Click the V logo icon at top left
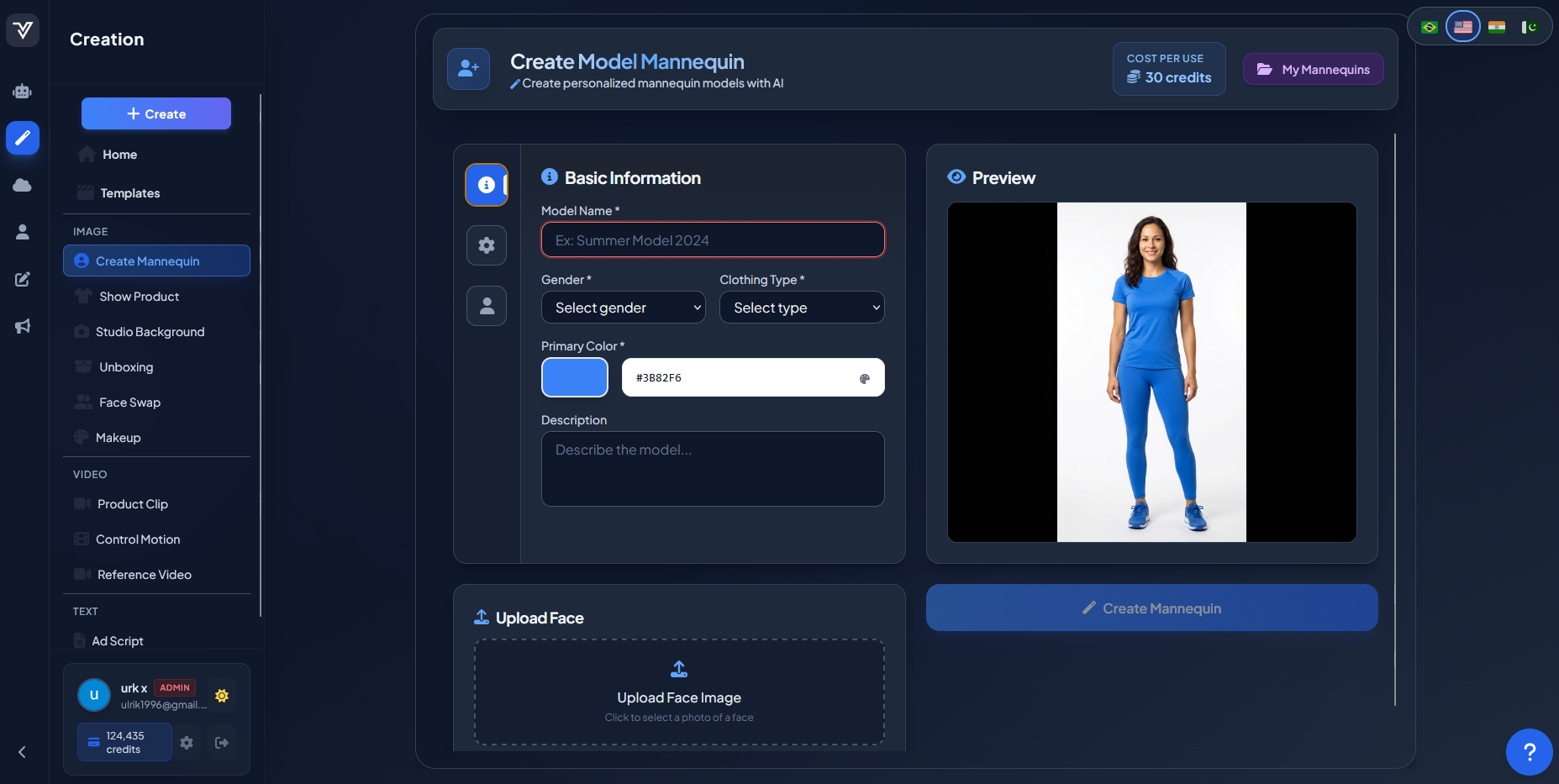This screenshot has height=784, width=1559. (x=23, y=30)
